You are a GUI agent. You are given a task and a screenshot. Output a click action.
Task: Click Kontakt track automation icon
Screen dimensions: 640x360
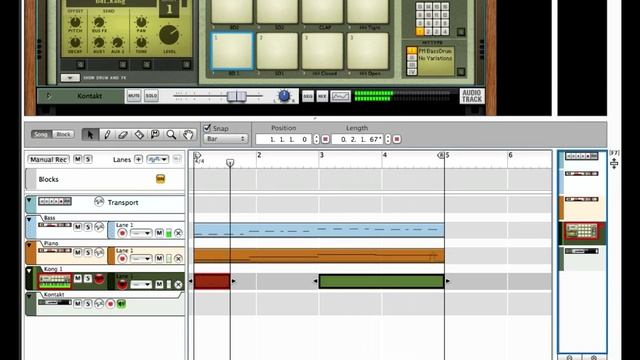pyautogui.click(x=99, y=304)
